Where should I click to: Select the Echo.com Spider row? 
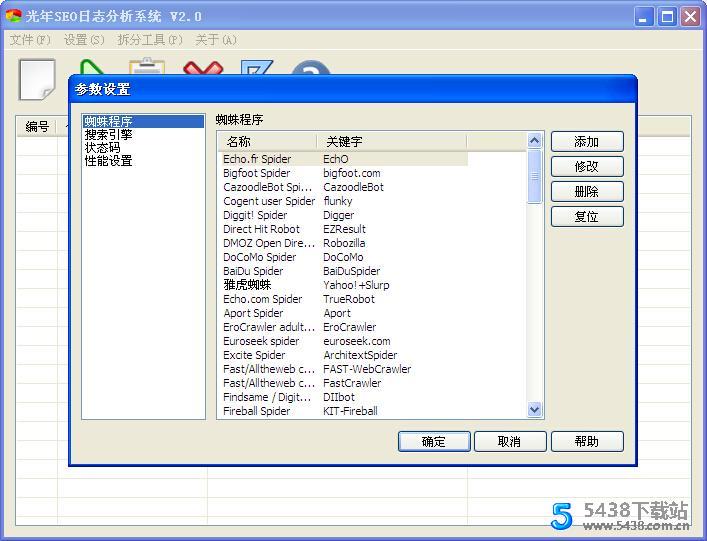pyautogui.click(x=343, y=299)
